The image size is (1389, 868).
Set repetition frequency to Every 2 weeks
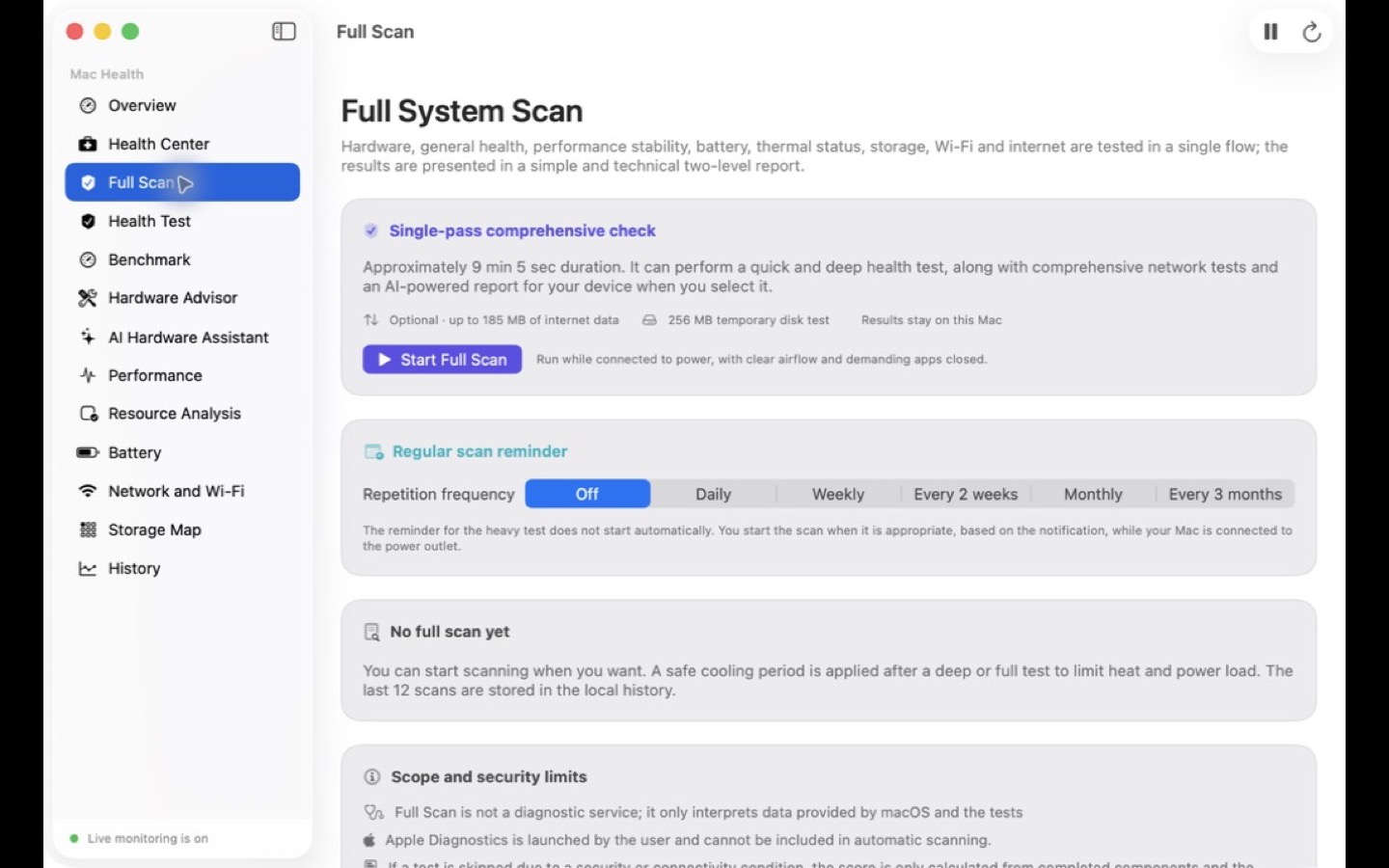point(966,494)
